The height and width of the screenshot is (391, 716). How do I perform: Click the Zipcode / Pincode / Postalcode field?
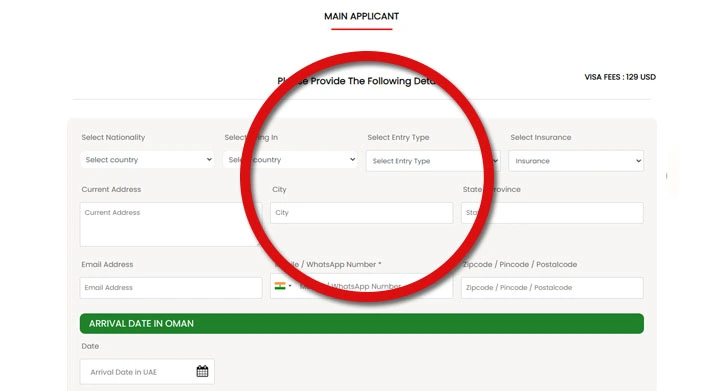pos(552,288)
